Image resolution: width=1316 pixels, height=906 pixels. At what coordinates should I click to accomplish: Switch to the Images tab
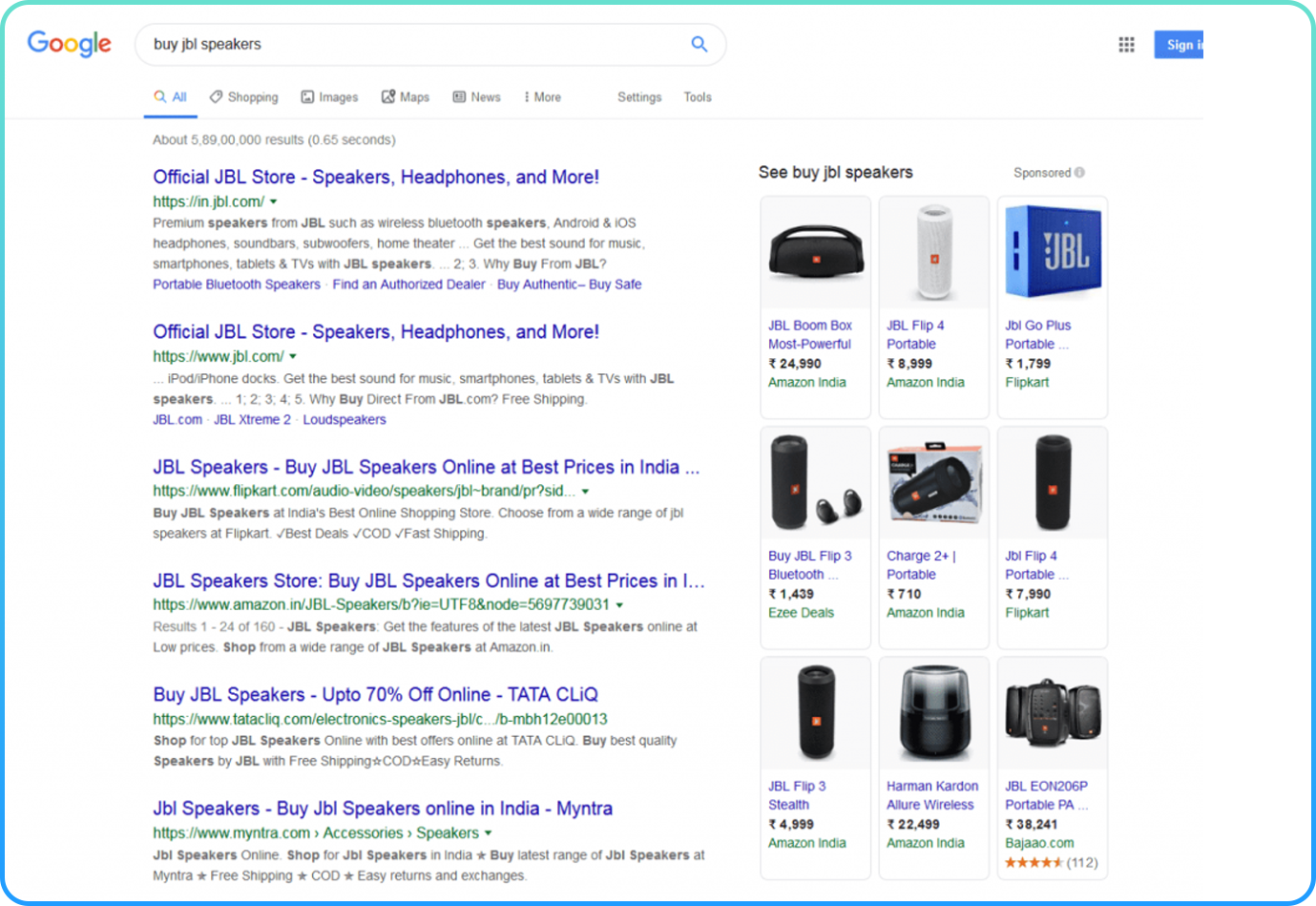329,97
